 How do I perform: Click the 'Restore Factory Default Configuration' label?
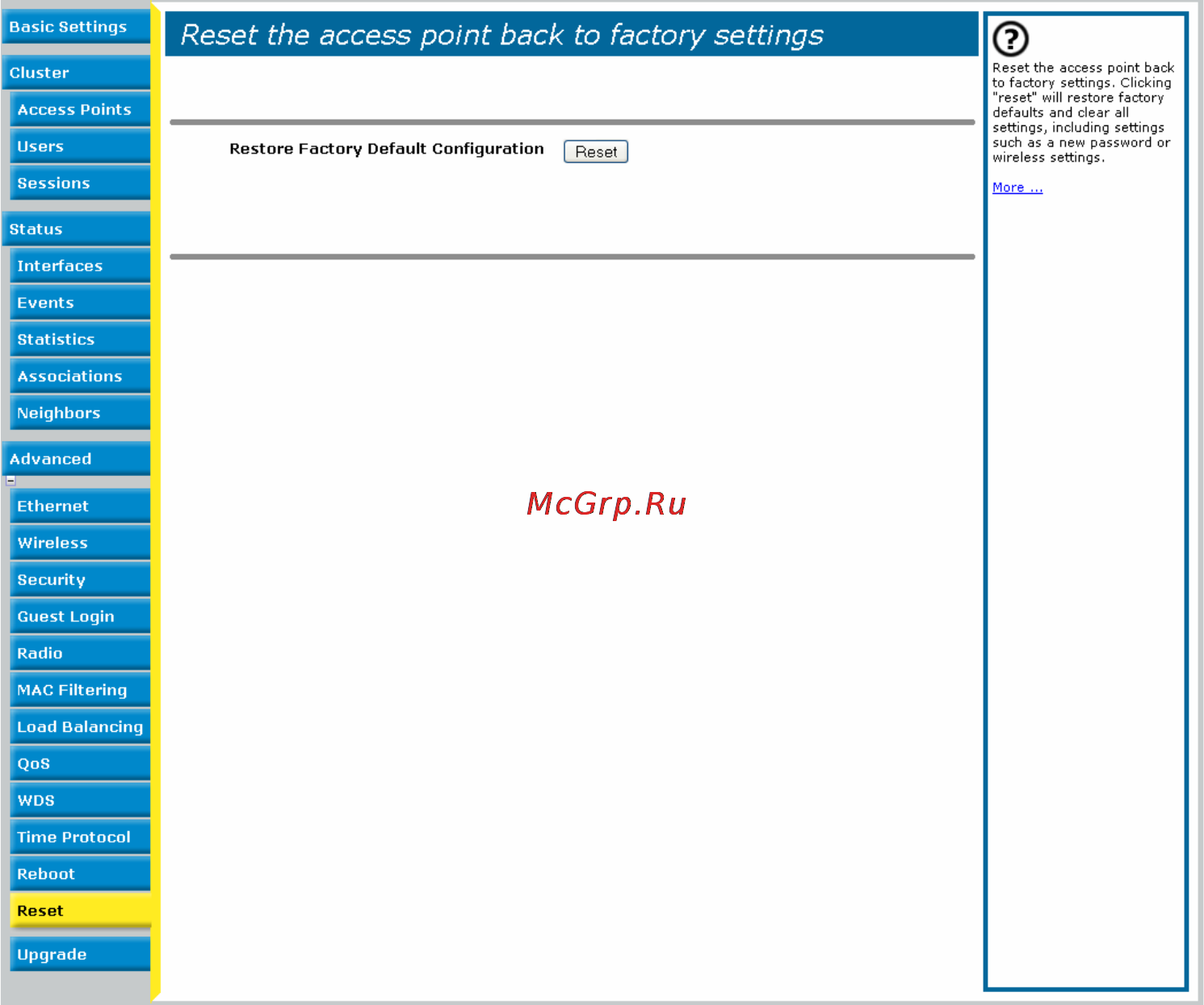(386, 149)
